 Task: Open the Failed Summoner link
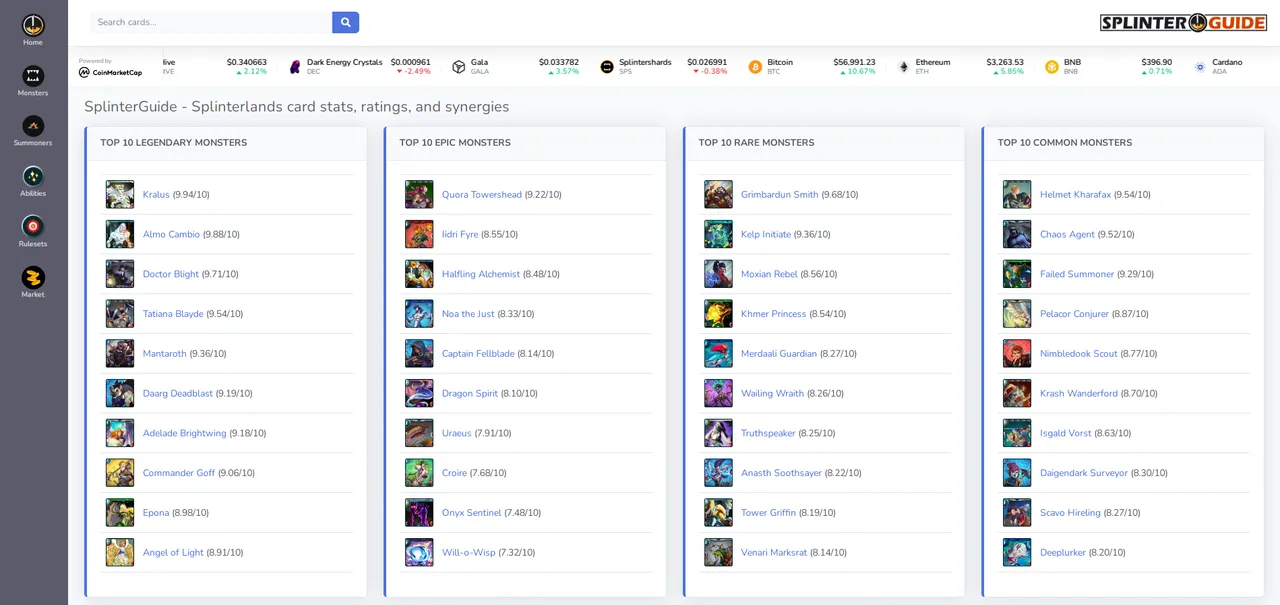coord(1077,274)
